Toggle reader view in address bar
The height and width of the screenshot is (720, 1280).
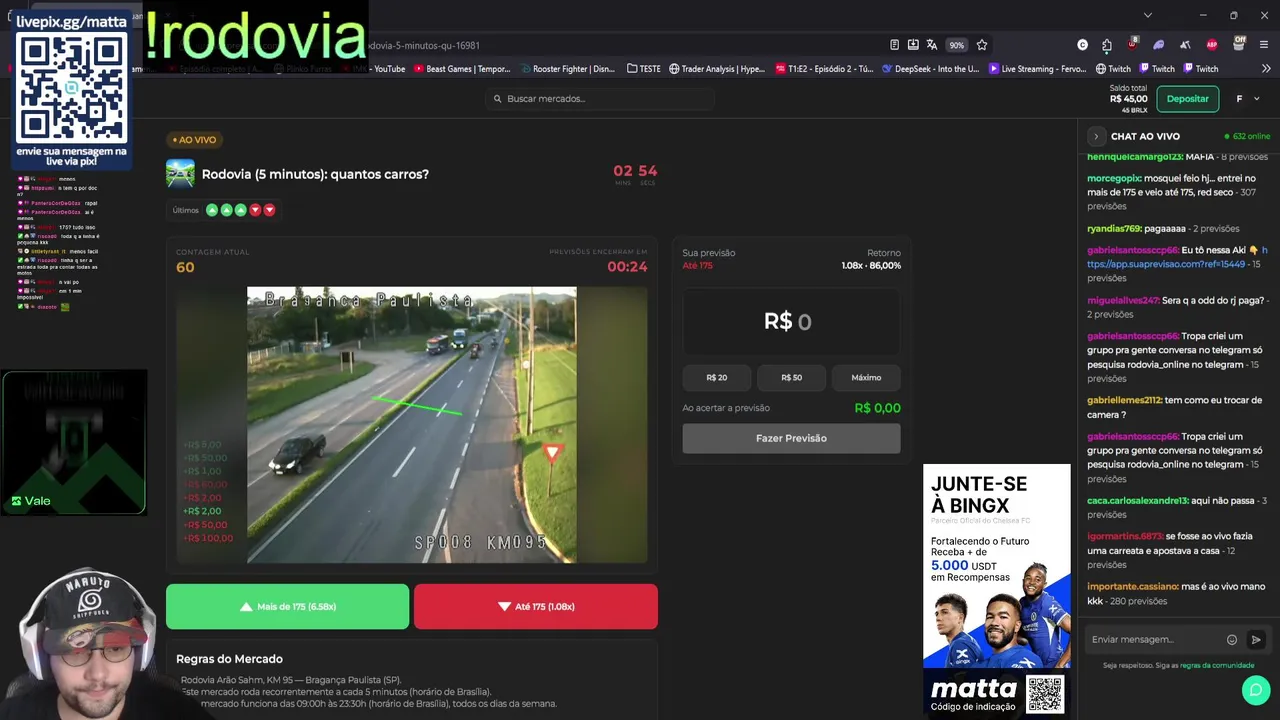[894, 45]
